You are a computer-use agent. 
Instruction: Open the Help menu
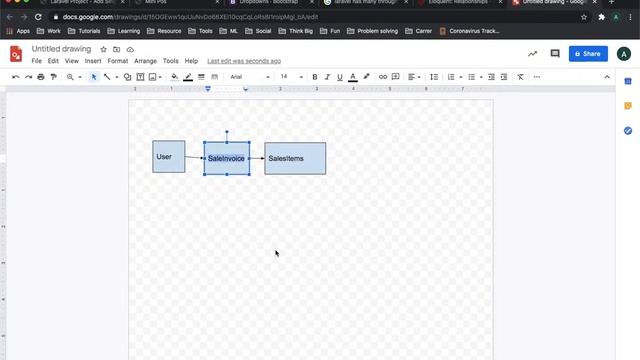191,61
